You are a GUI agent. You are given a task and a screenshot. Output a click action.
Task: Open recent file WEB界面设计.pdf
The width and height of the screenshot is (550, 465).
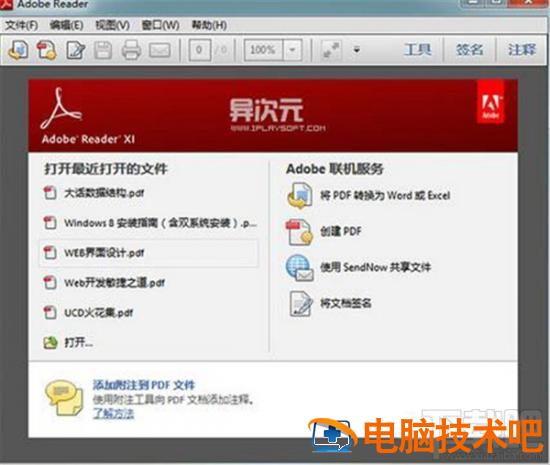149,253
